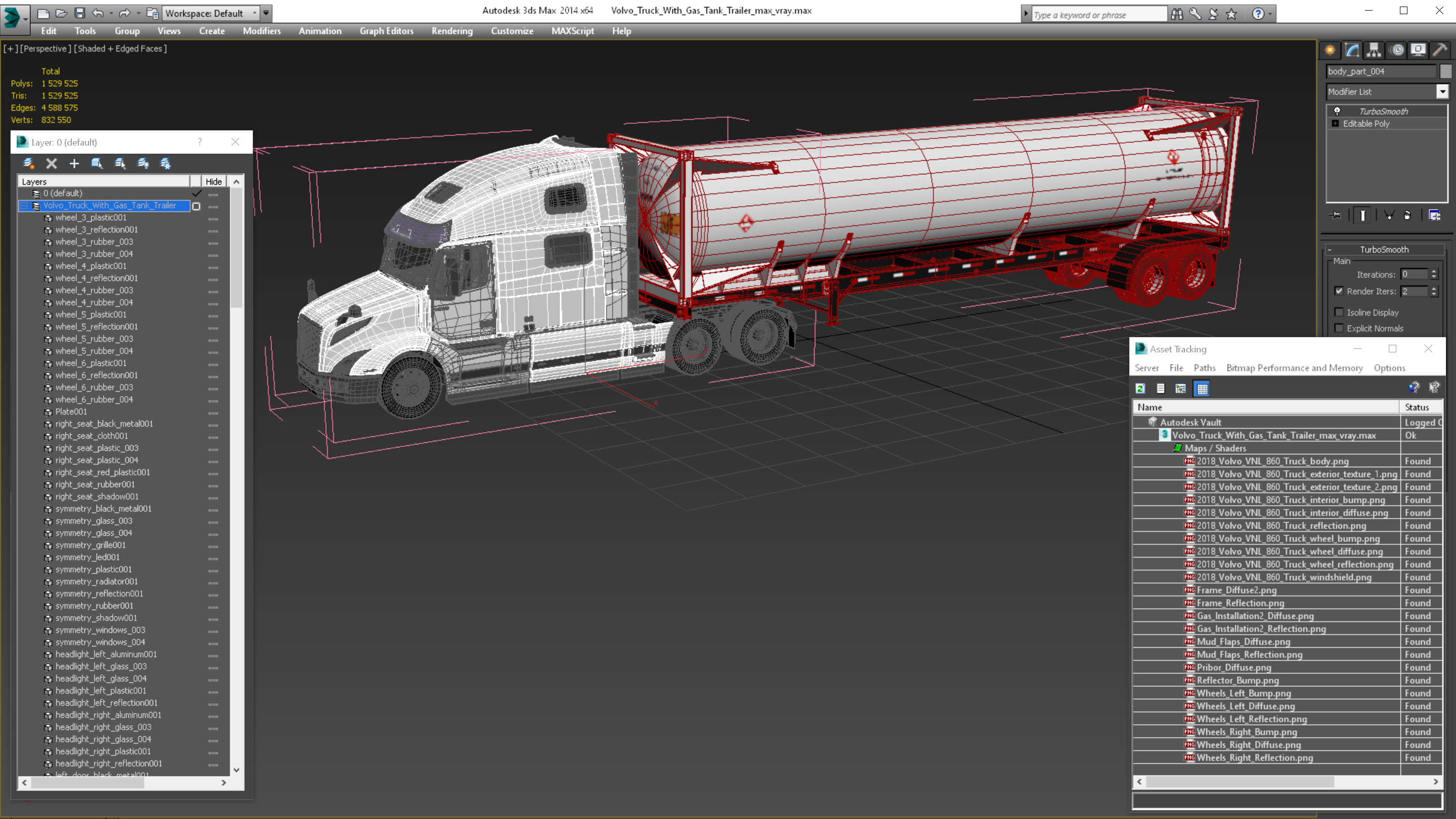Toggle current box for Volvo_Truck_With_Gas_Tank_Trailer layer
The image size is (1456, 819).
tap(196, 206)
